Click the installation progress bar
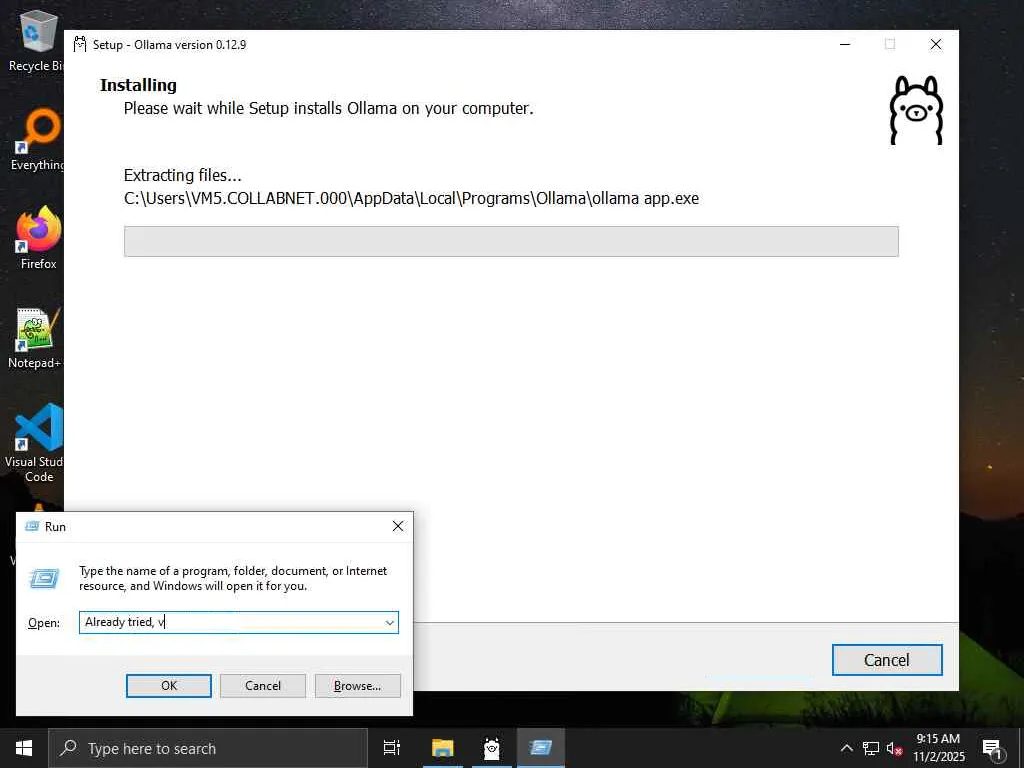Viewport: 1024px width, 768px height. tap(511, 242)
